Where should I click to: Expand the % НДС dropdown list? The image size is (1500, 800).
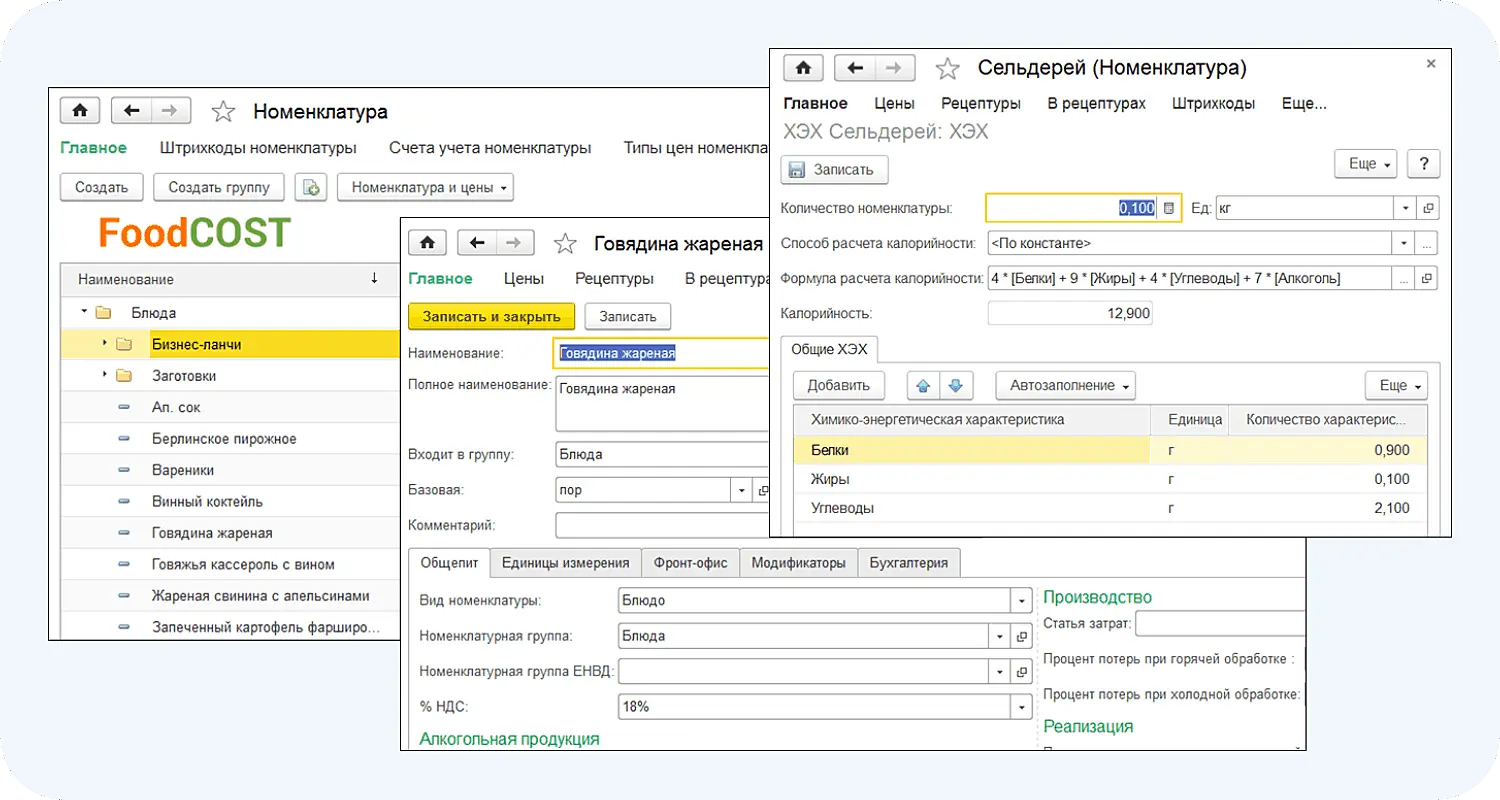(1021, 707)
